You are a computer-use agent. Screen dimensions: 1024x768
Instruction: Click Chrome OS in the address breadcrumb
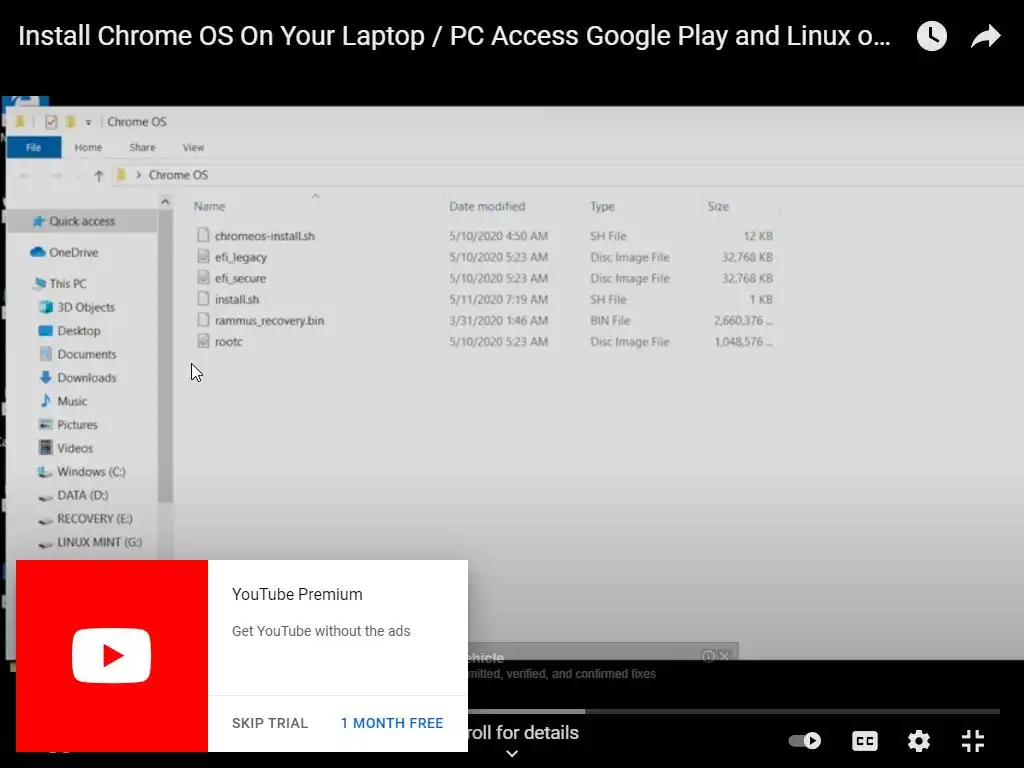pos(178,175)
